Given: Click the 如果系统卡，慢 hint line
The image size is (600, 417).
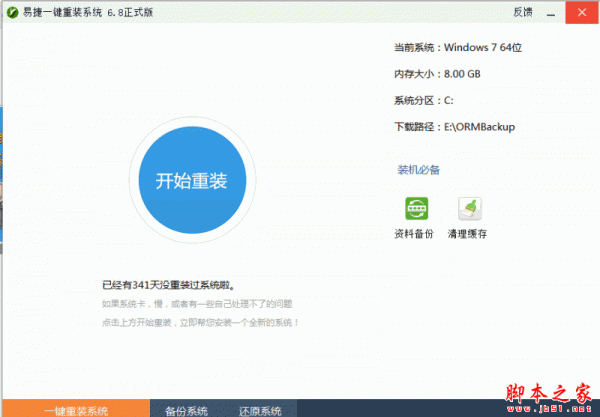Looking at the screenshot, I should 197,304.
